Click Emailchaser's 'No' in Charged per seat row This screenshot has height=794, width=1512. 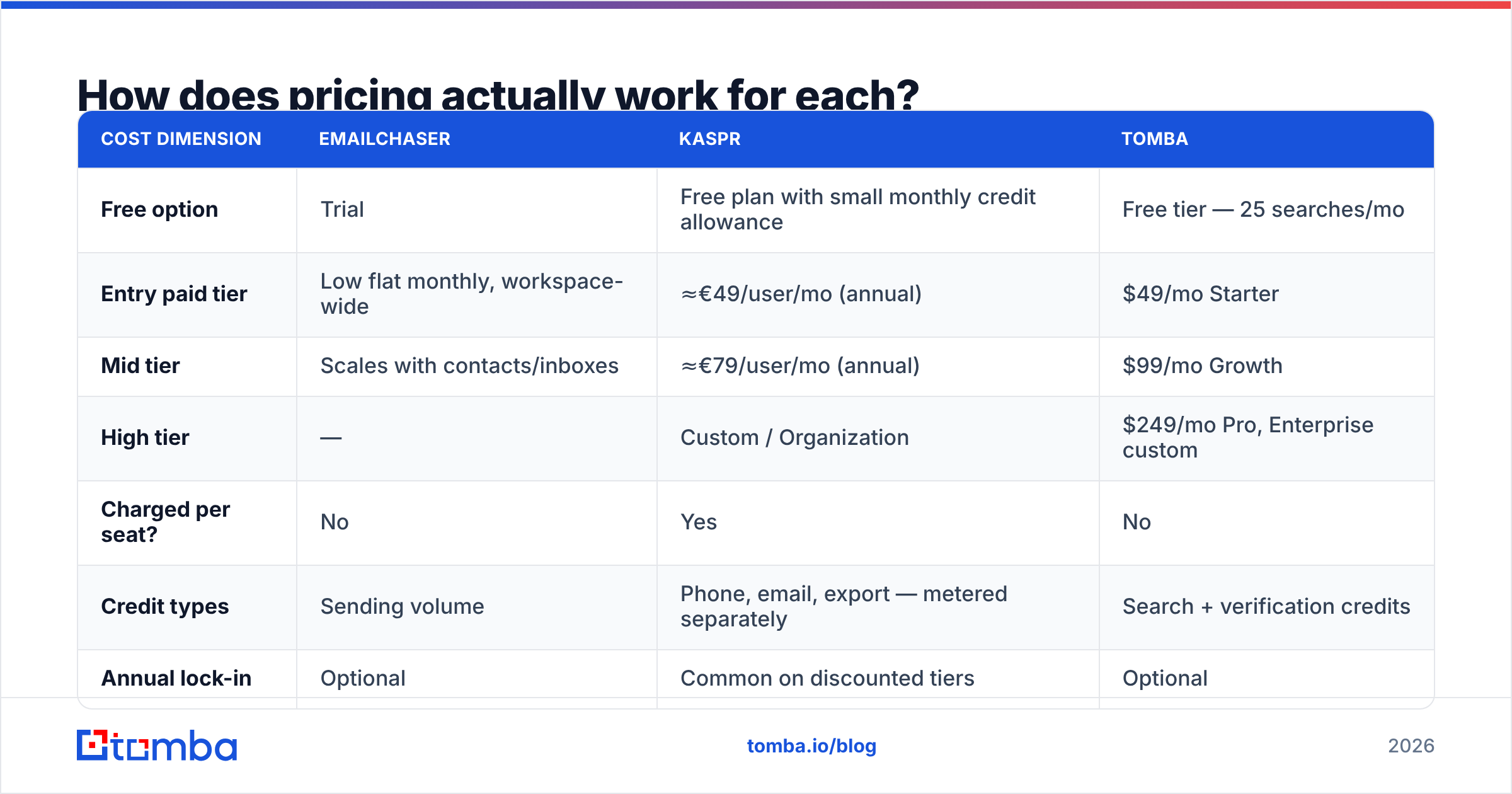coord(335,522)
